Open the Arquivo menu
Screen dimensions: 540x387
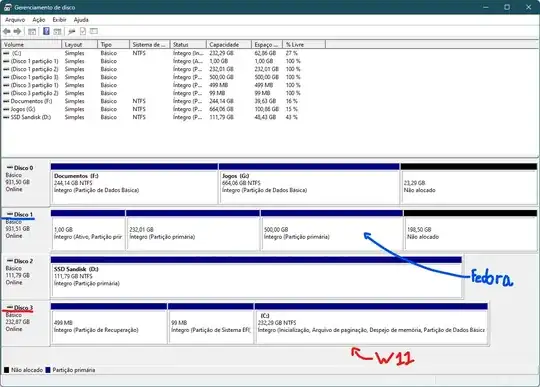click(x=15, y=20)
